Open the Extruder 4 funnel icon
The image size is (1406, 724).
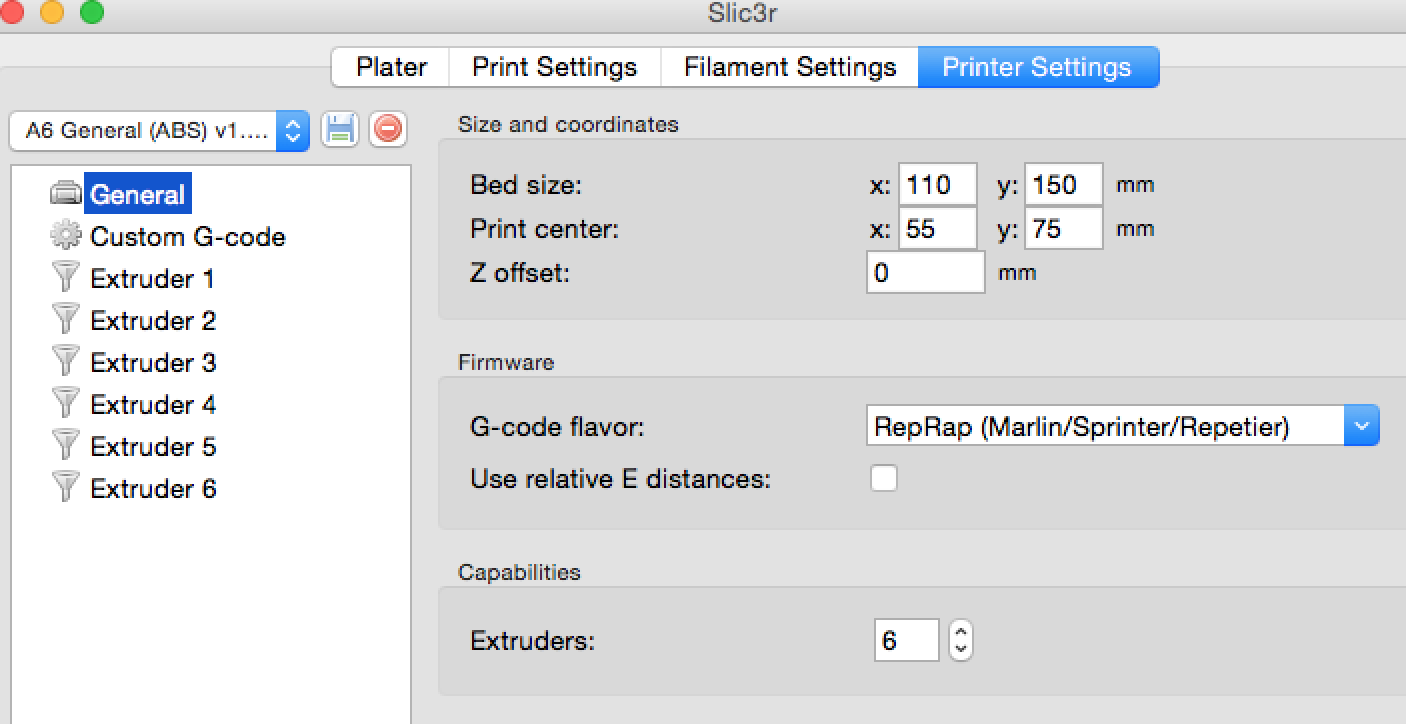click(x=66, y=404)
